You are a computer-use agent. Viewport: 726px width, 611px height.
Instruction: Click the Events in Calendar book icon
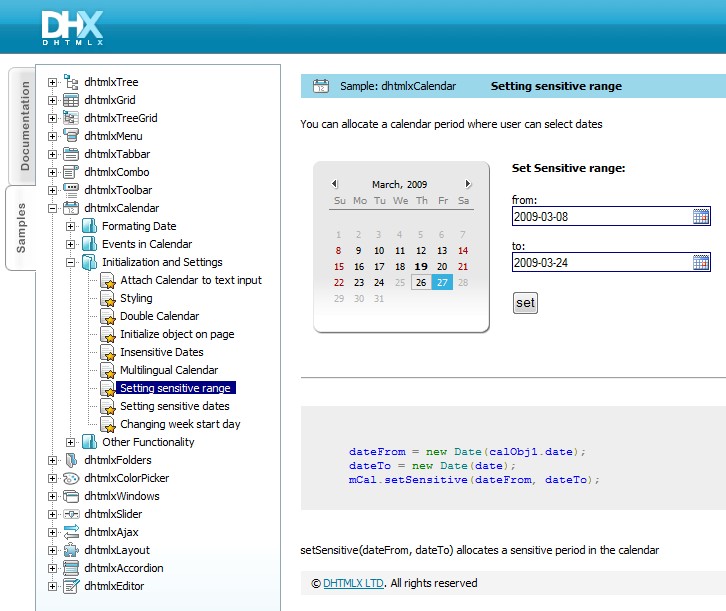coord(89,244)
